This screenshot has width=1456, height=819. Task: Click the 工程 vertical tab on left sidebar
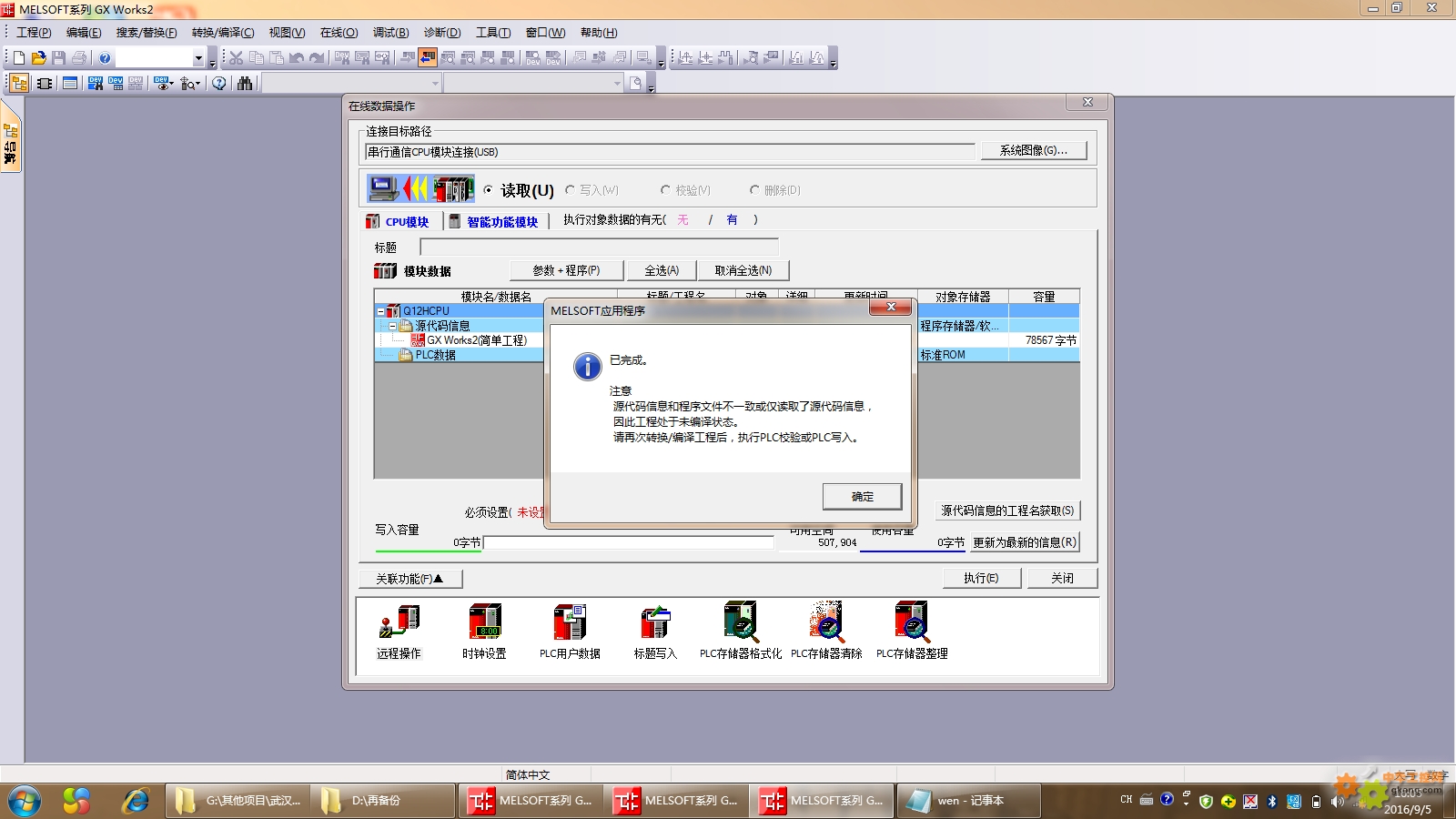coord(10,136)
